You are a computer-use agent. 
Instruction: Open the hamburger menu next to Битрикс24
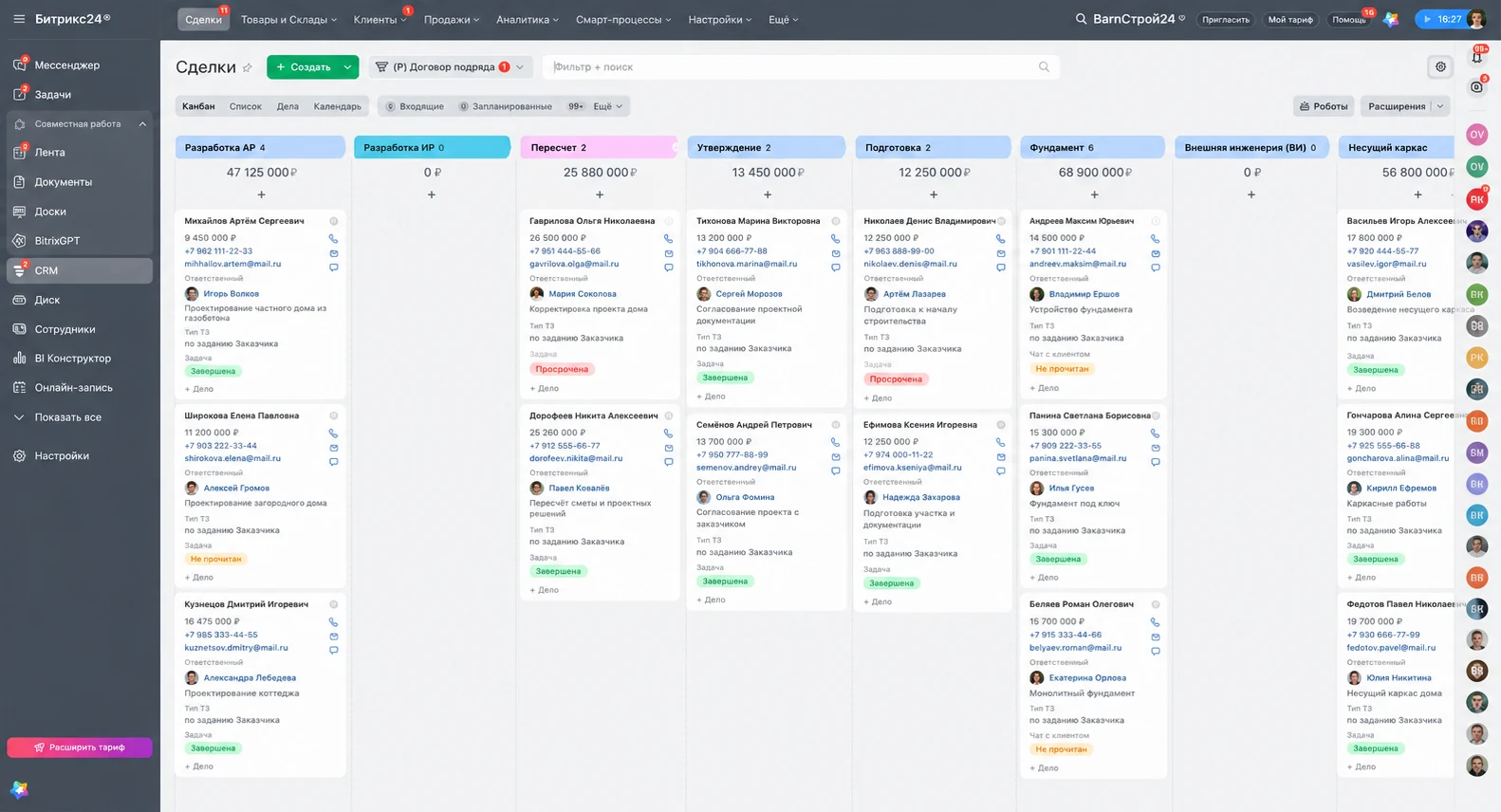pyautogui.click(x=19, y=19)
